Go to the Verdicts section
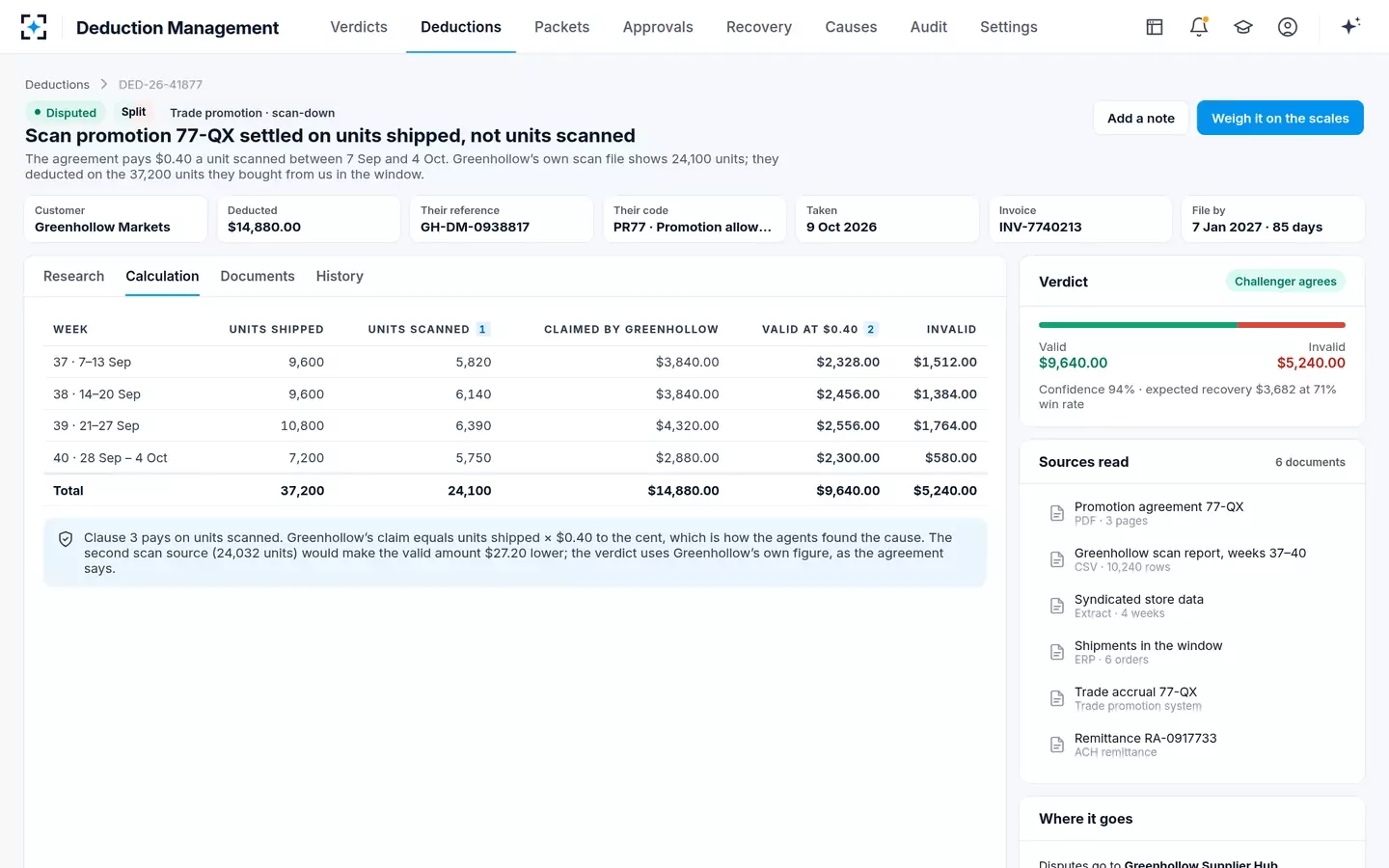 [359, 27]
